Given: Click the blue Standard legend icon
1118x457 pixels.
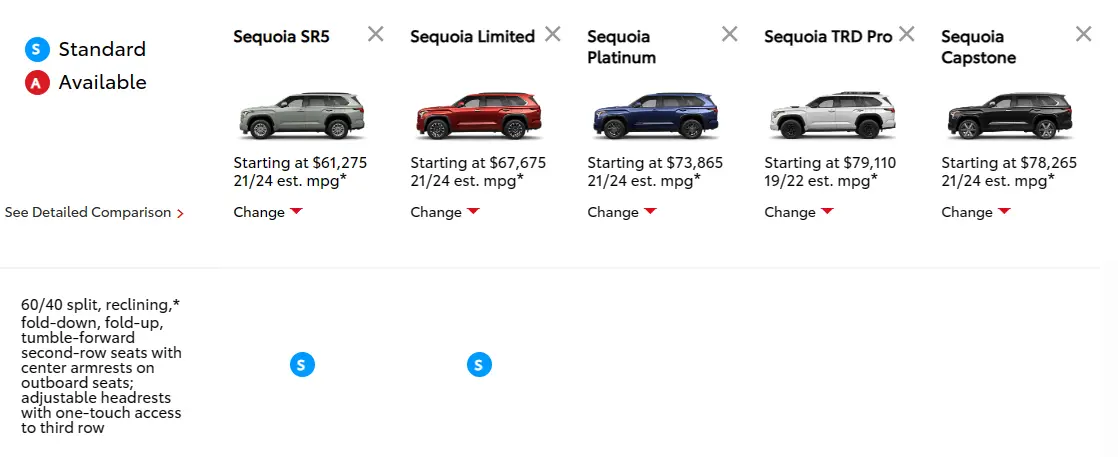Looking at the screenshot, I should 37,50.
